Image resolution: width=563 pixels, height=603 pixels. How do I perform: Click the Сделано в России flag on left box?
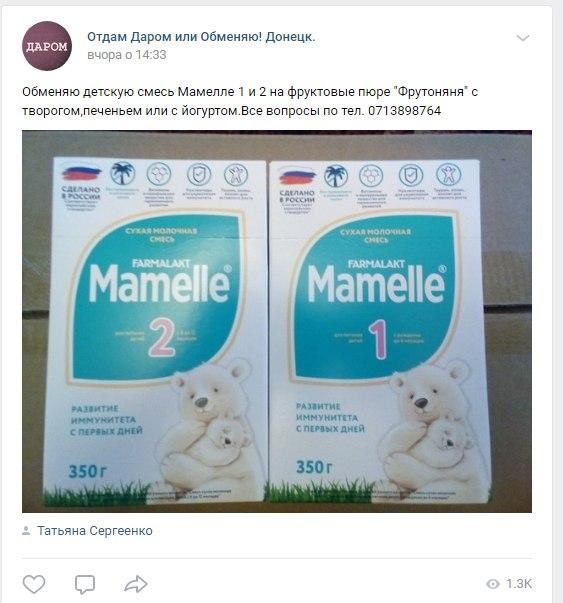pos(82,173)
